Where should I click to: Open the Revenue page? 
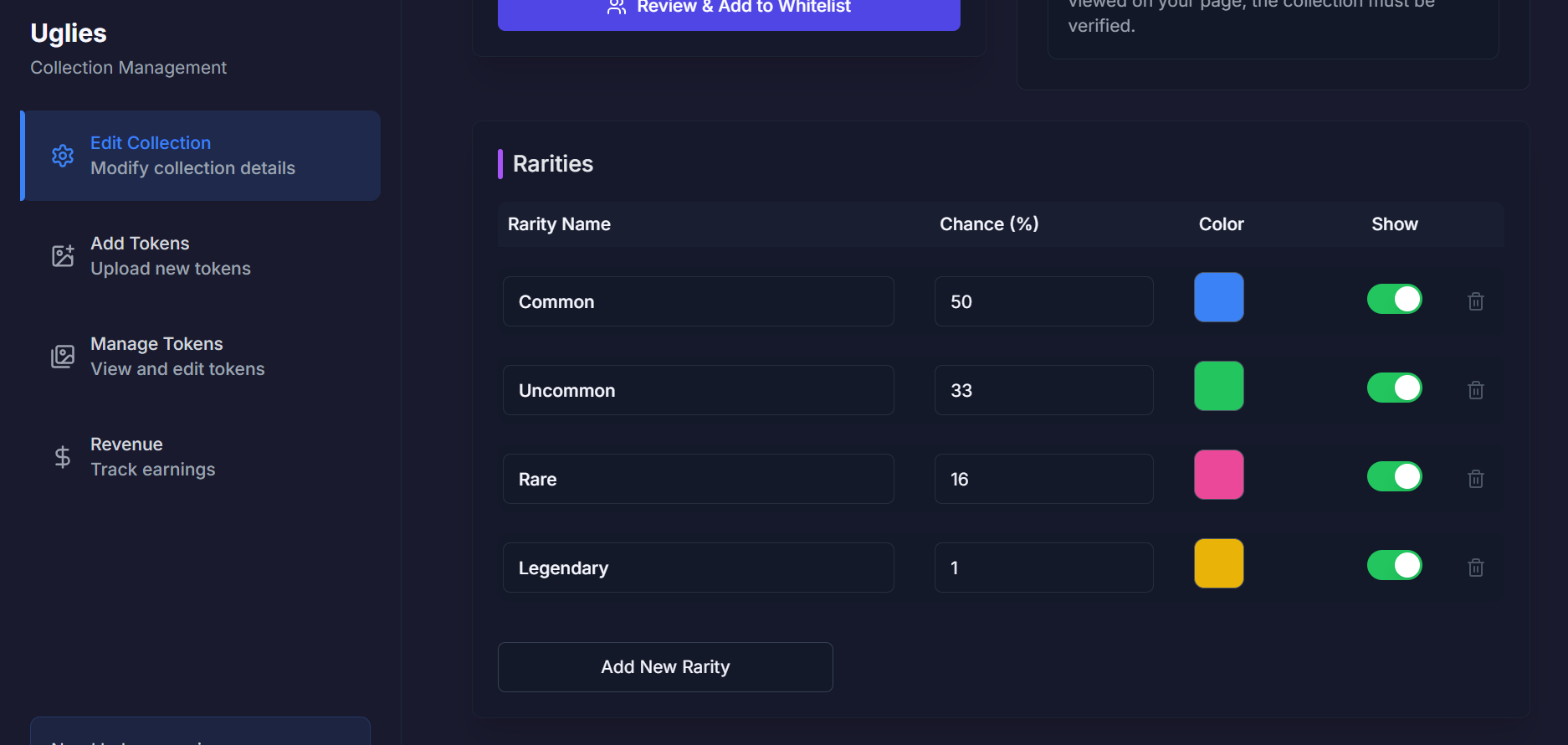click(152, 457)
